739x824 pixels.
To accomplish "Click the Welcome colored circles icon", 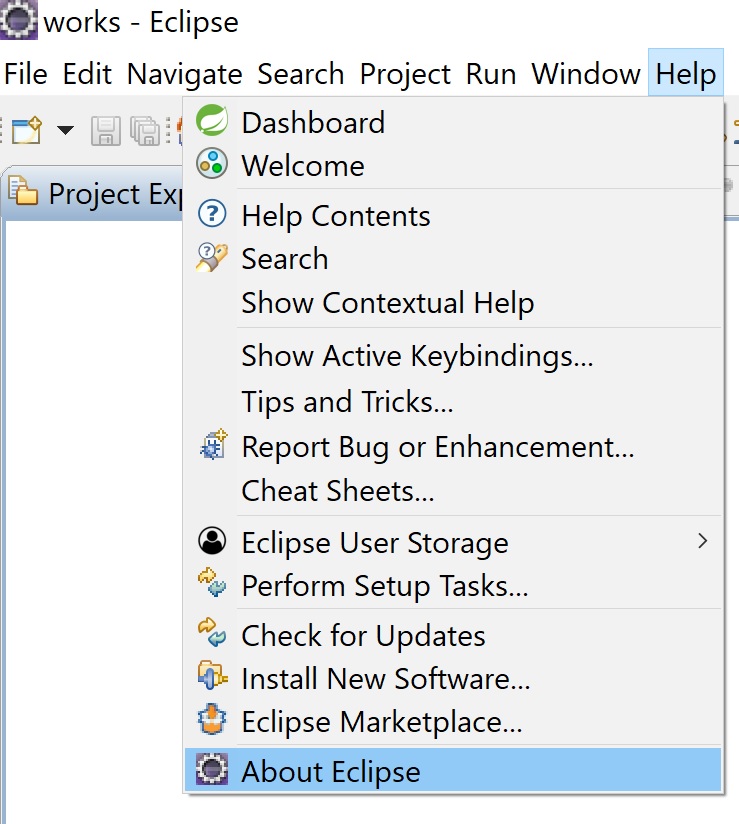I will (212, 163).
